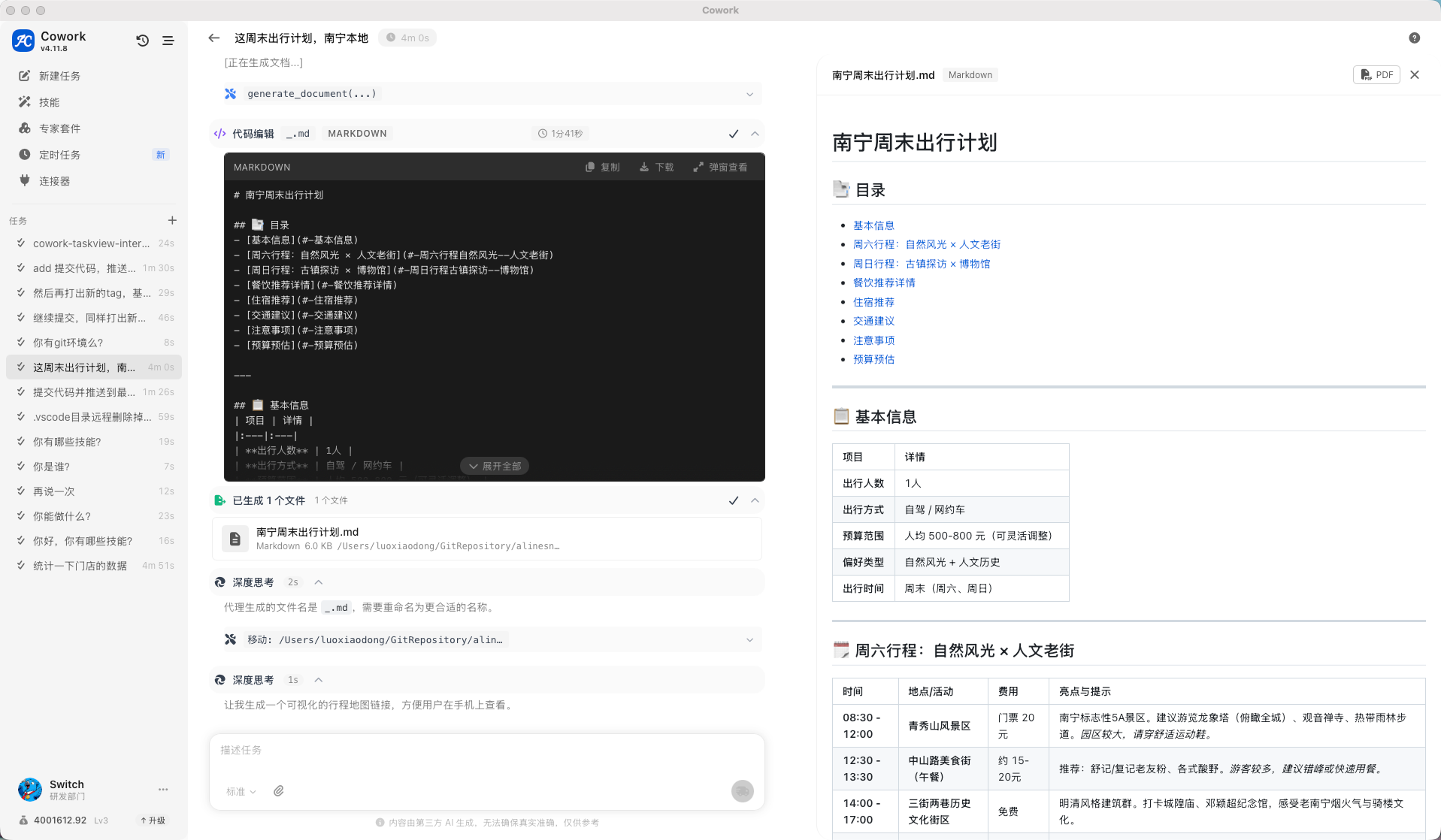Jump to 住宿推荐 section link
Viewport: 1441px width, 840px height.
(x=873, y=302)
